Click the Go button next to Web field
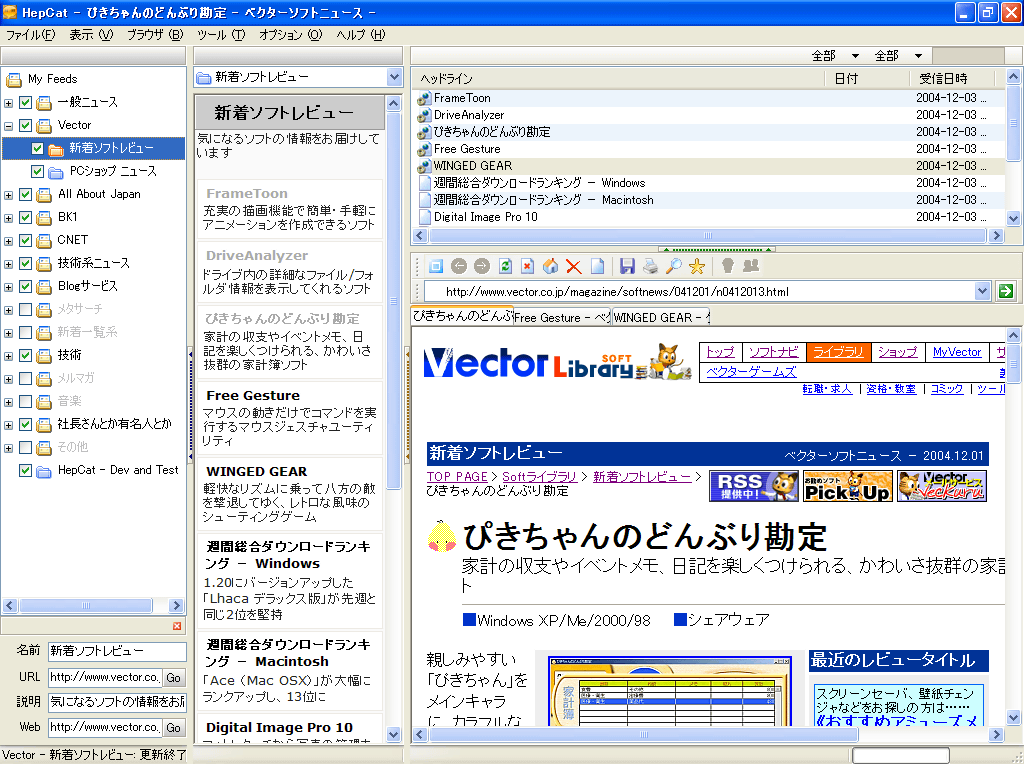The width and height of the screenshot is (1024, 768). tap(174, 728)
